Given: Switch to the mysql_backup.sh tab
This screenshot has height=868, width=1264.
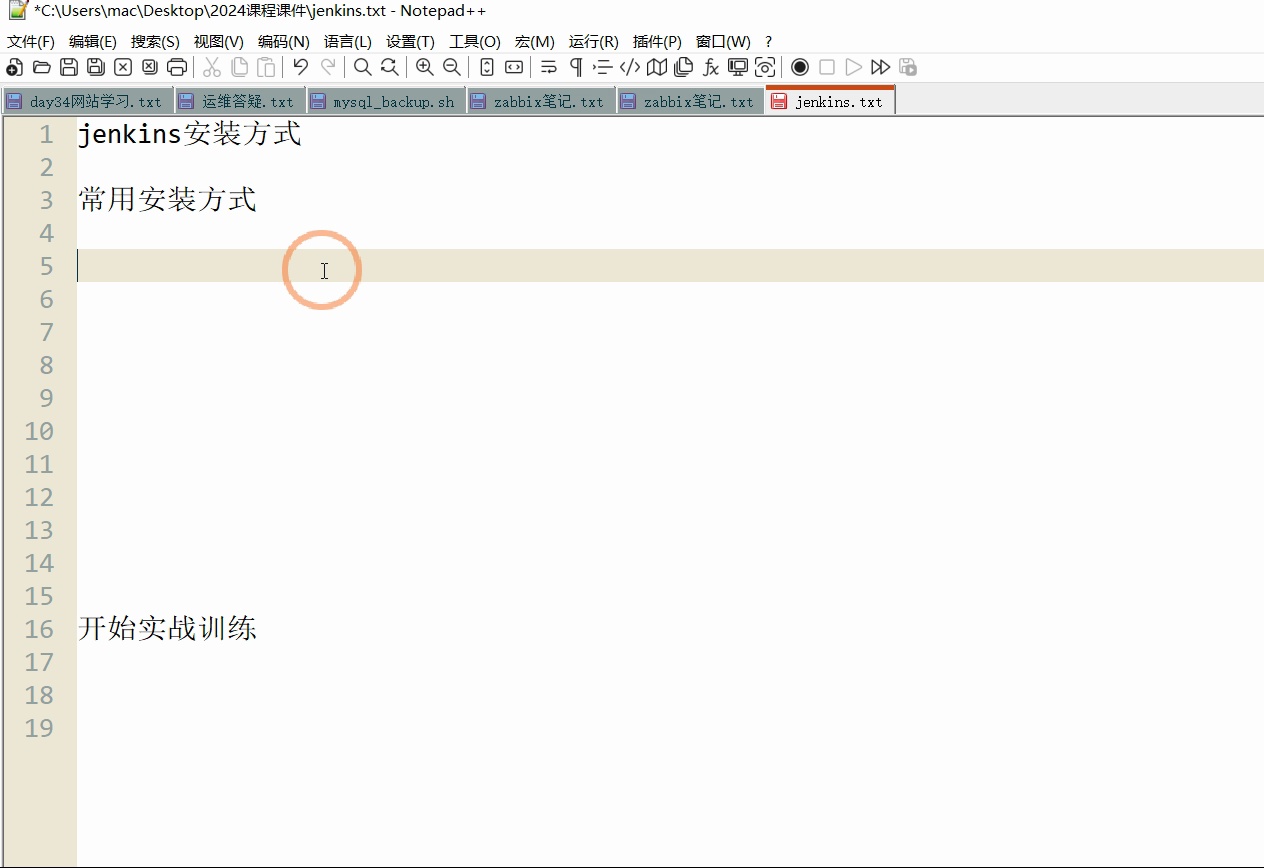Looking at the screenshot, I should [385, 100].
